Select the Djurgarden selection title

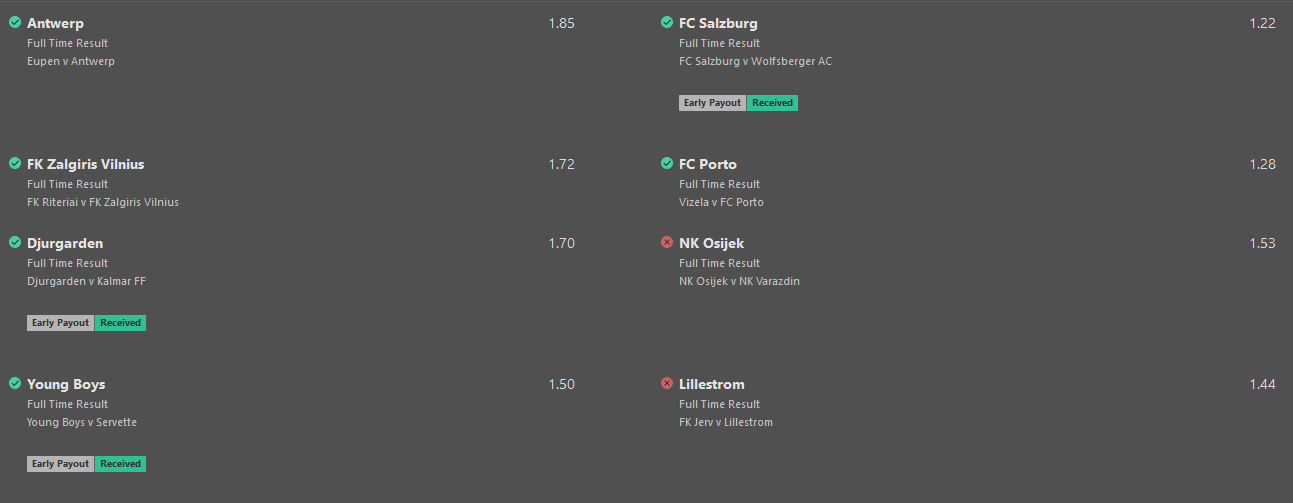(65, 243)
